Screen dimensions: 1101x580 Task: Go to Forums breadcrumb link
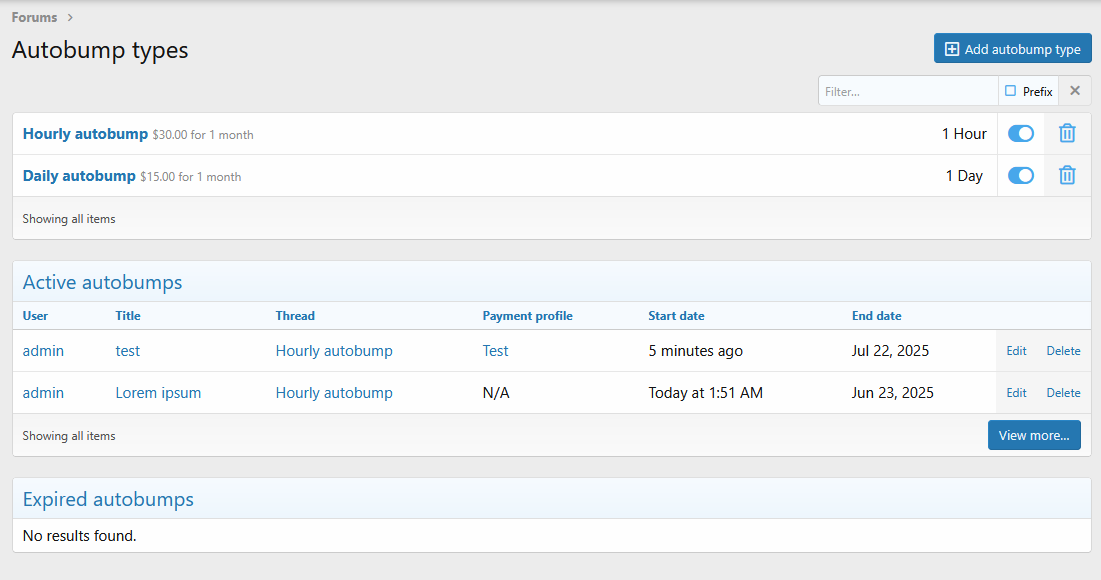[34, 17]
